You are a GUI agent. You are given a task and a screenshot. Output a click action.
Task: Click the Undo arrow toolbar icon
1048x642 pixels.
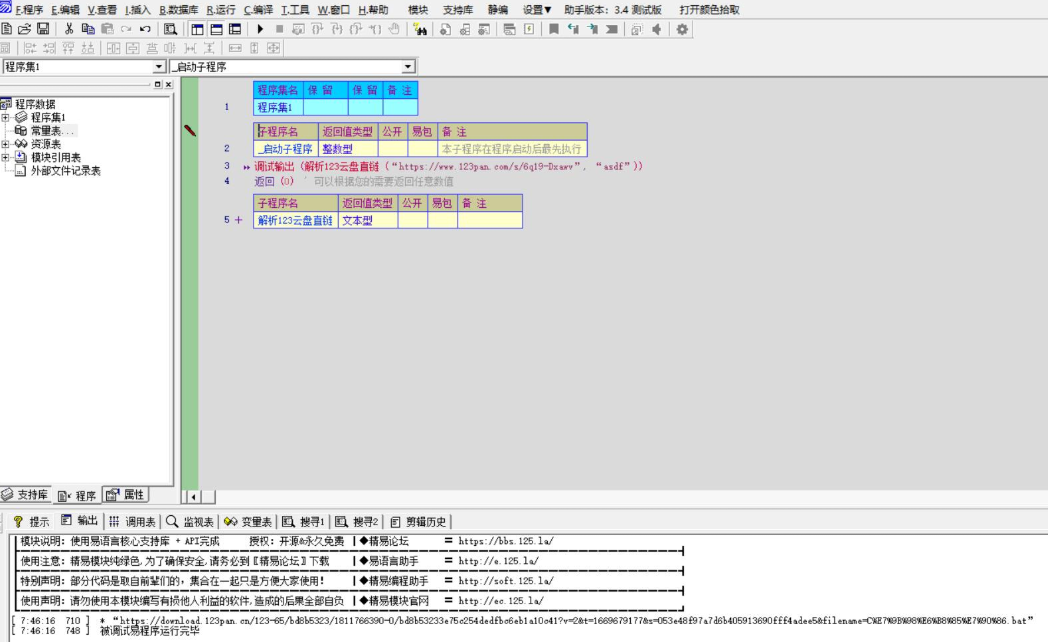[x=145, y=29]
